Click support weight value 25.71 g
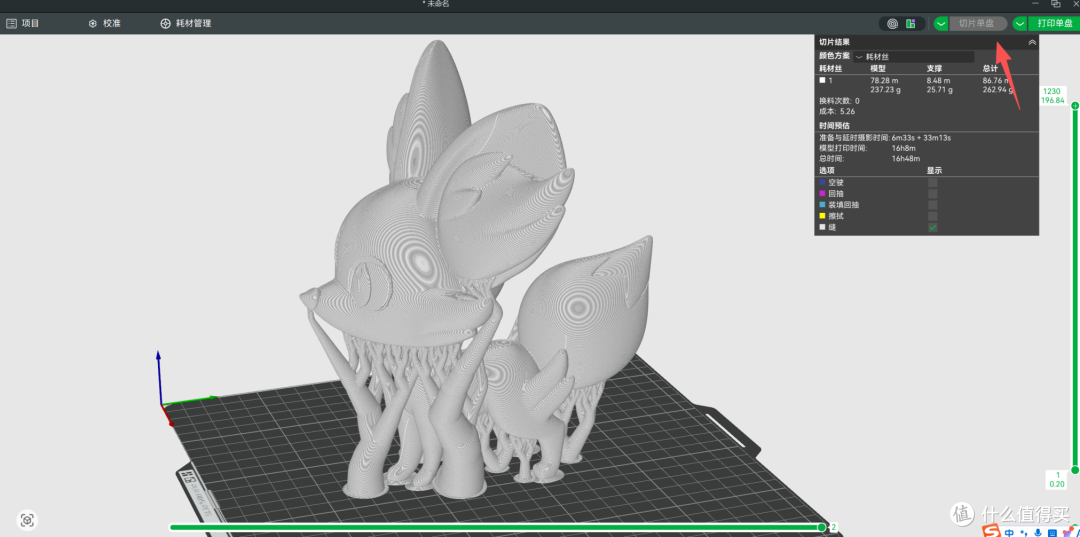1080x537 pixels. coord(939,90)
